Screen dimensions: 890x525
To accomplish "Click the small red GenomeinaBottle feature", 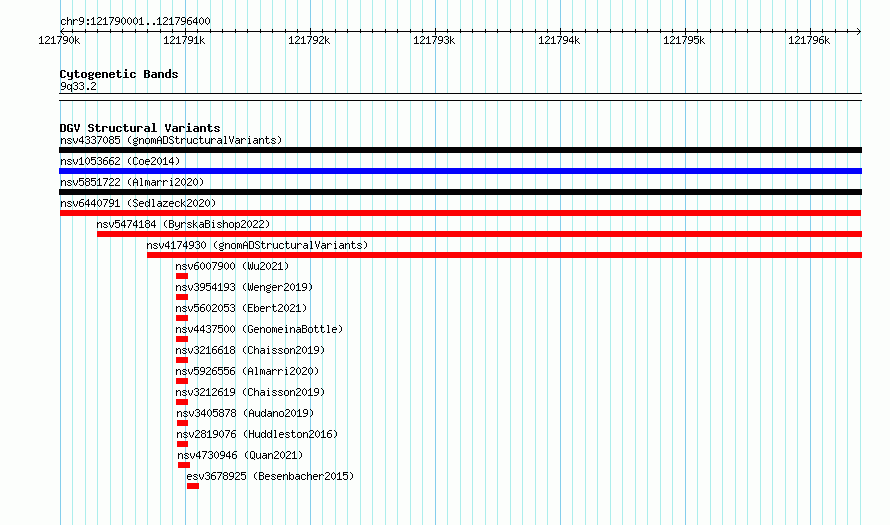I will [182, 339].
